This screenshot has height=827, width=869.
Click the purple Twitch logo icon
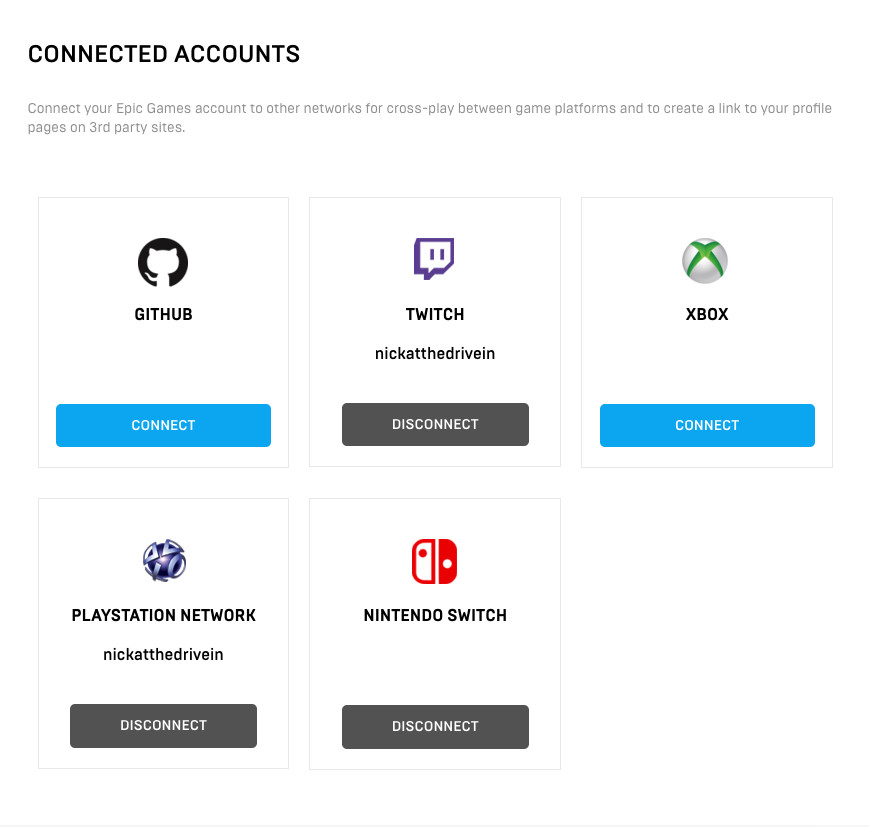(x=434, y=259)
